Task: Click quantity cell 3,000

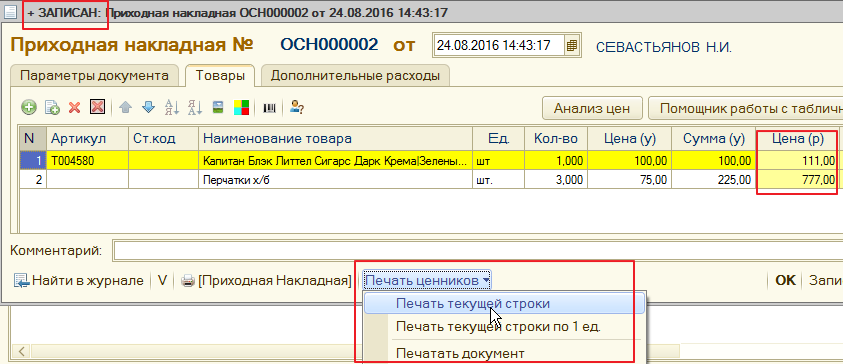Action: [556, 179]
